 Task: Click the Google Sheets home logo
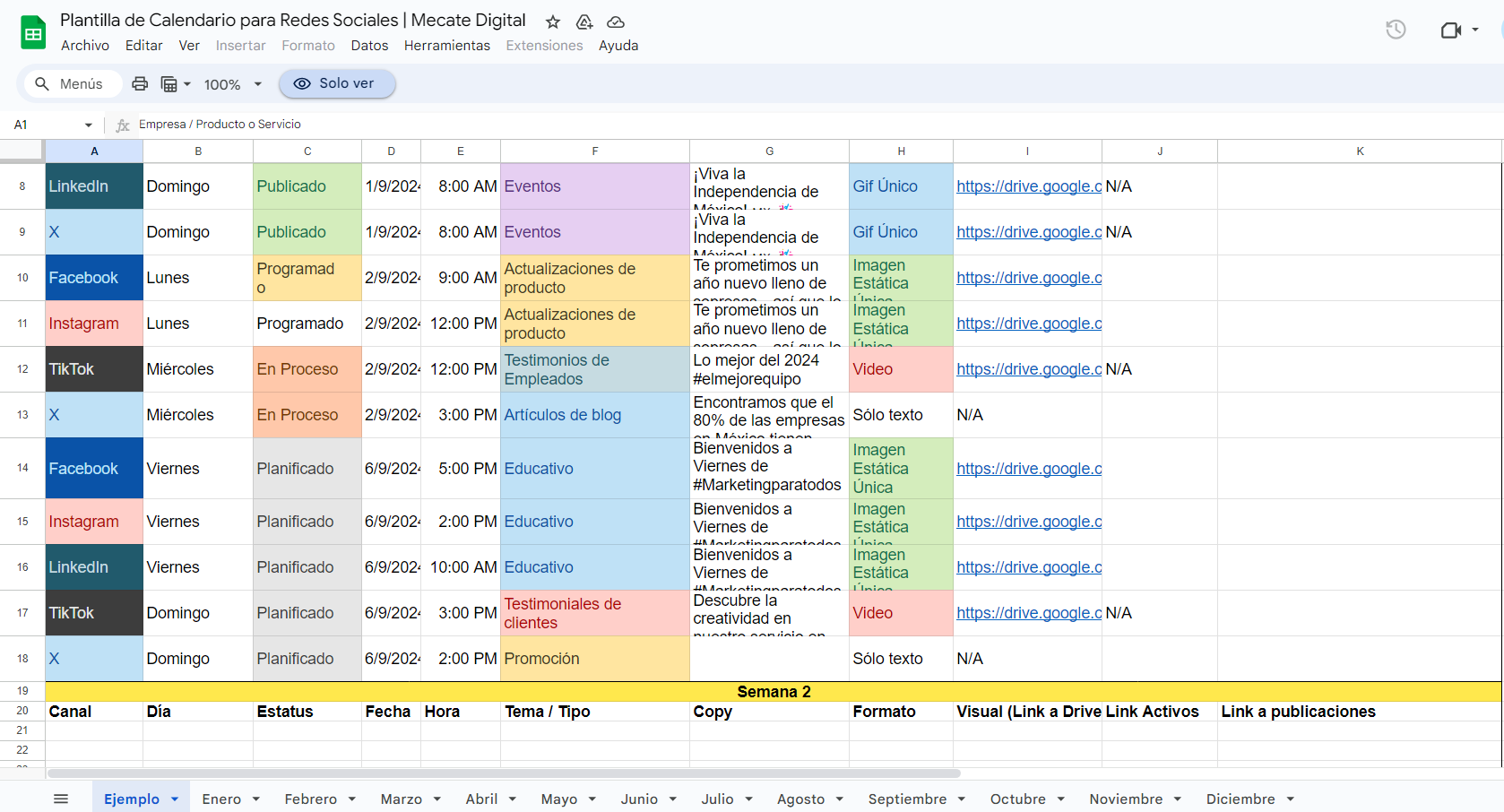tap(33, 33)
